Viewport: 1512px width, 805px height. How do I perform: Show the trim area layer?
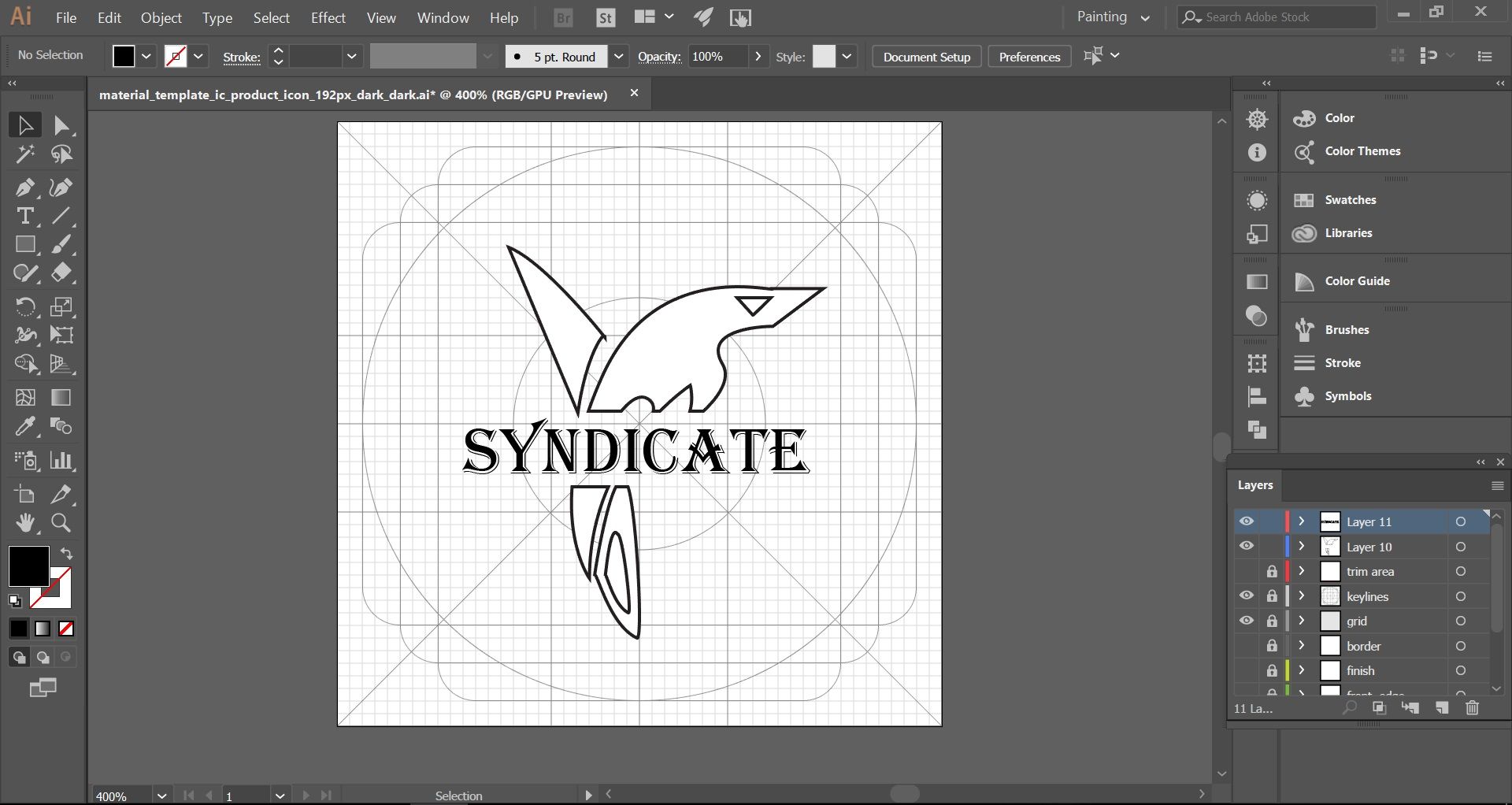click(1247, 571)
